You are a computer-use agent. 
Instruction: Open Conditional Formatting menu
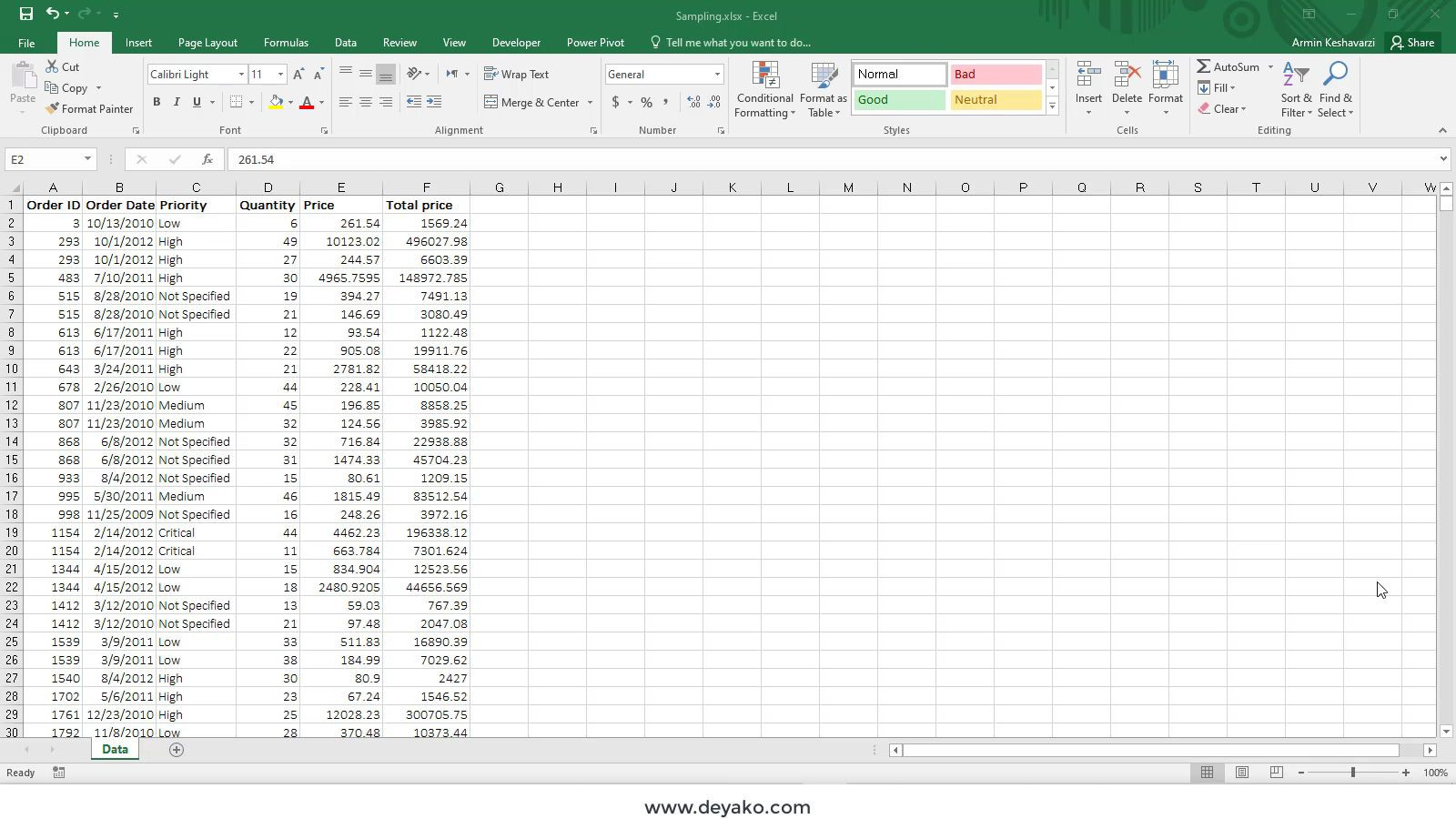pyautogui.click(x=765, y=90)
